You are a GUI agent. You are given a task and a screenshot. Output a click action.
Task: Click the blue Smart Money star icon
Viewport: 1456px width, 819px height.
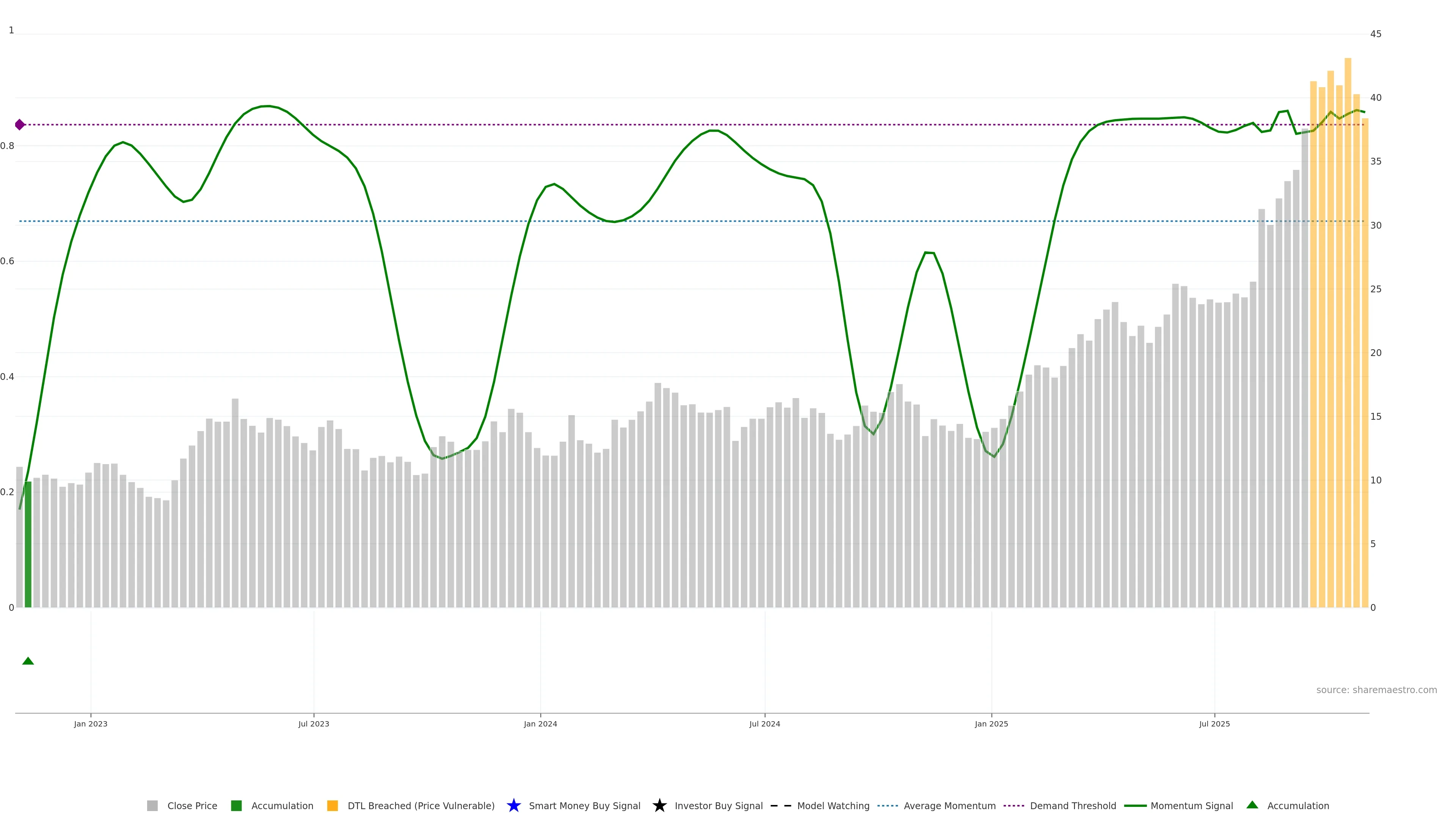[x=513, y=805]
